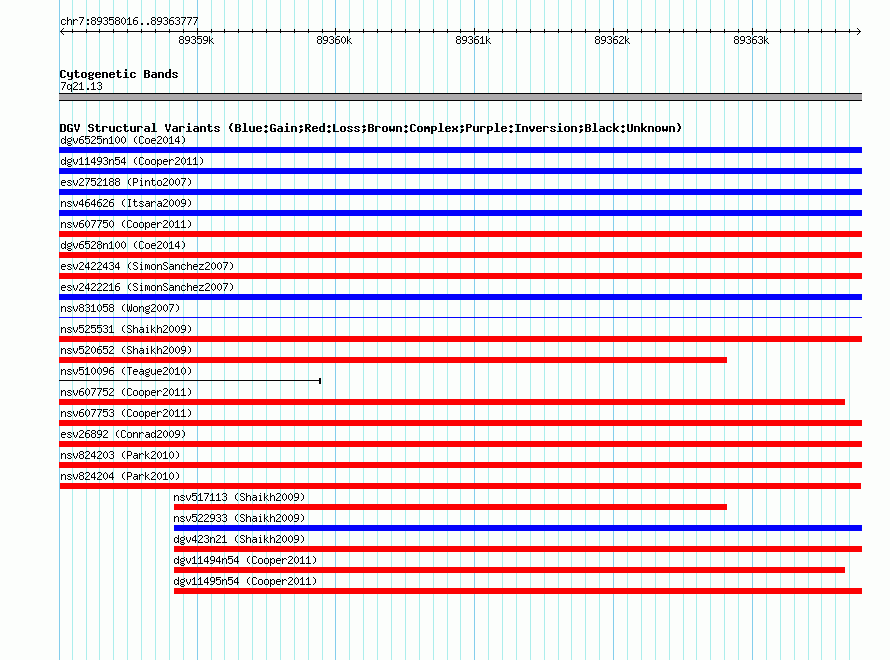This screenshot has height=660, width=890.
Task: Click the nsv522933 (Shaikh2009) label
Action: (239, 518)
